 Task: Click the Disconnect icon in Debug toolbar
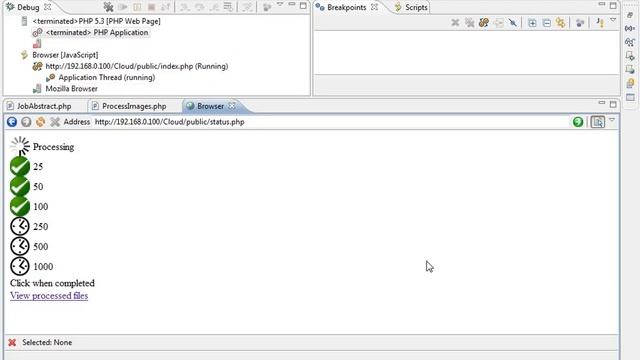166,7
